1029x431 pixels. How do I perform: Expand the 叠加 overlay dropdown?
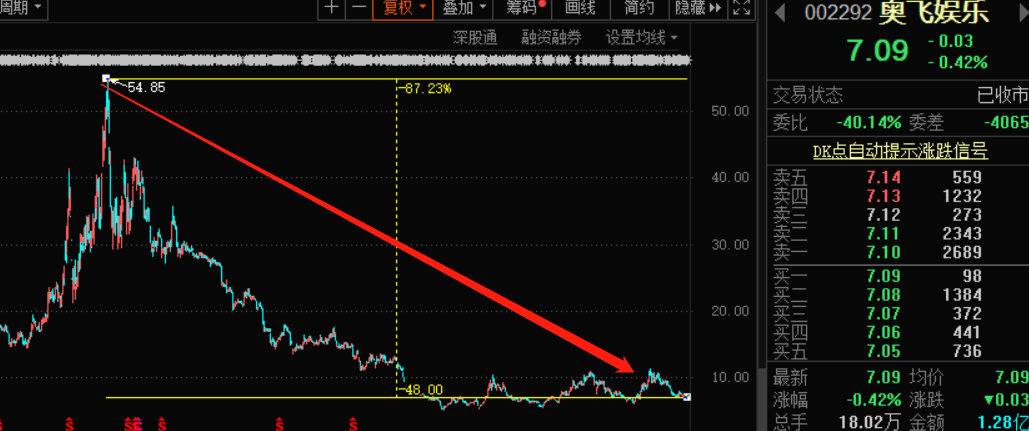(x=465, y=8)
